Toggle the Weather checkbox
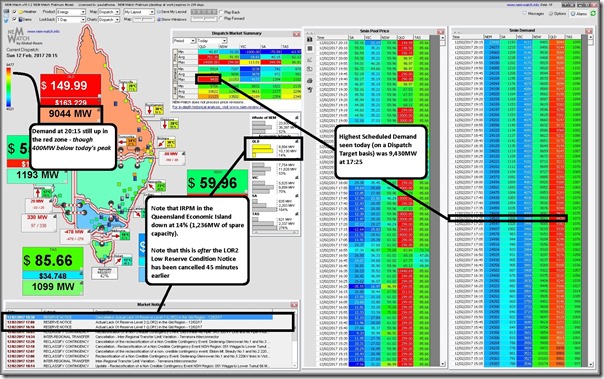This screenshot has height=379, width=604. point(15,12)
